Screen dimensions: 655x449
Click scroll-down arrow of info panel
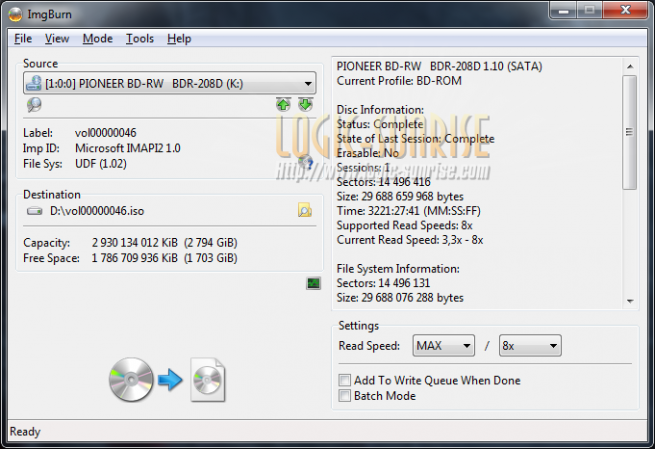[630, 301]
